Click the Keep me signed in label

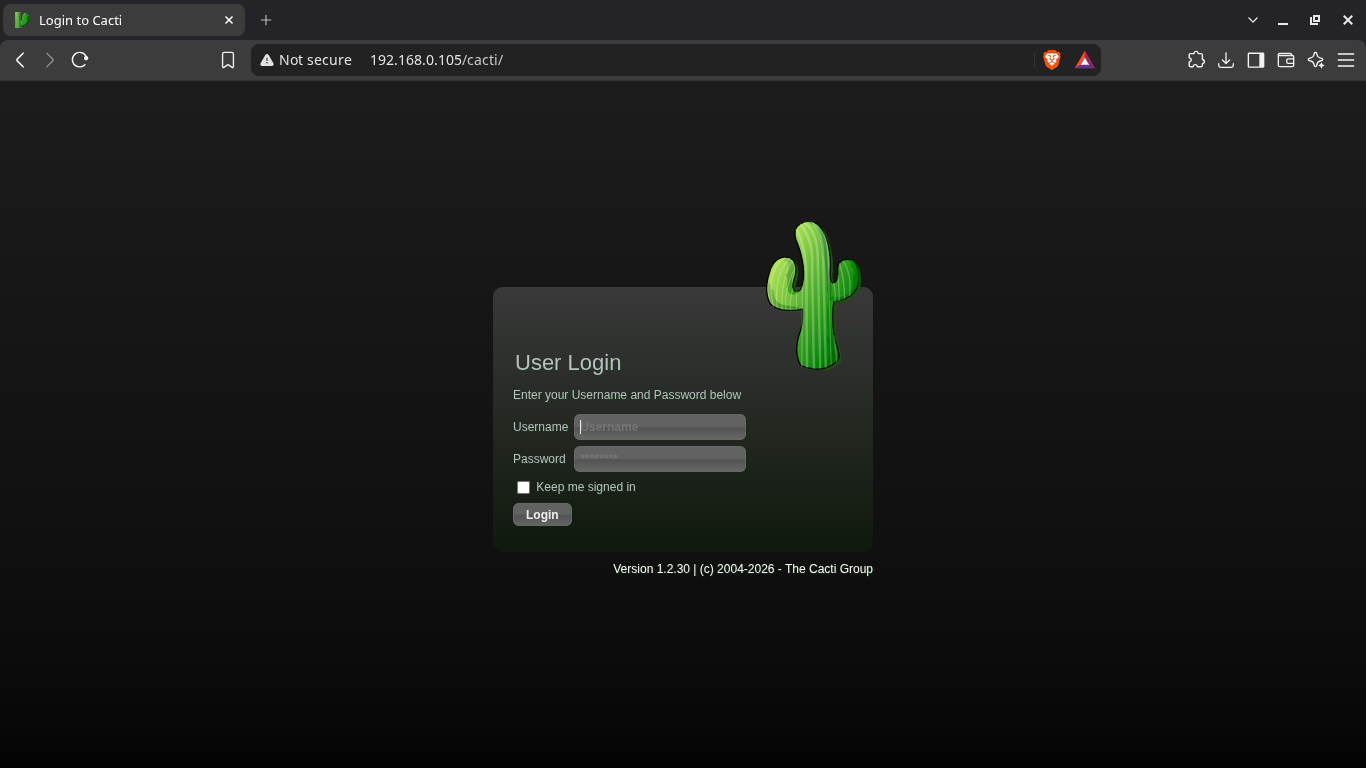click(586, 487)
